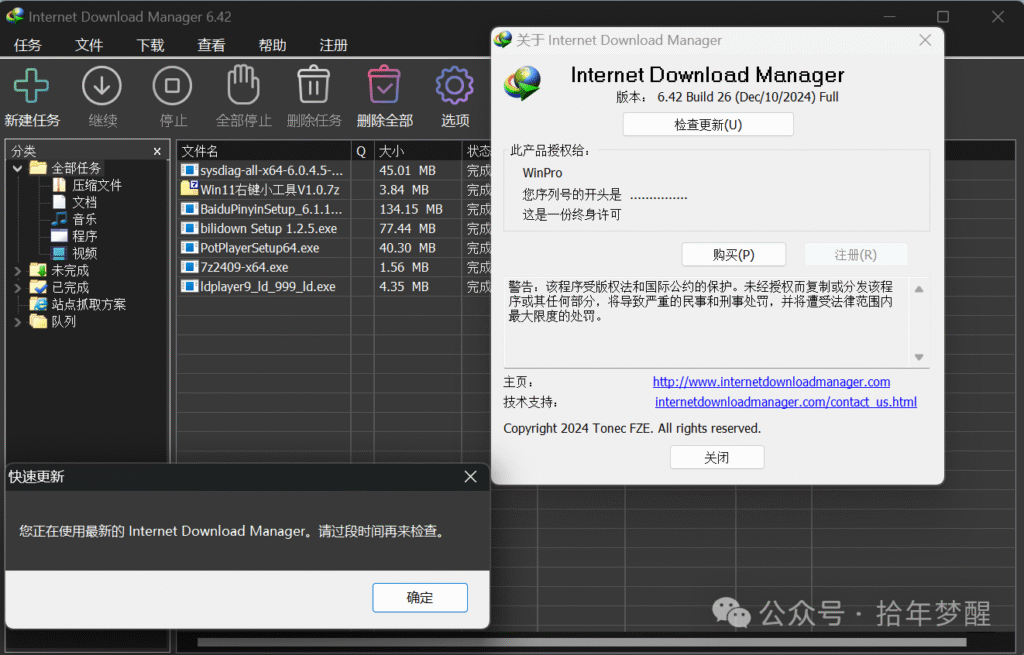Open the 文件 menu
Viewport: 1024px width, 655px height.
click(89, 45)
